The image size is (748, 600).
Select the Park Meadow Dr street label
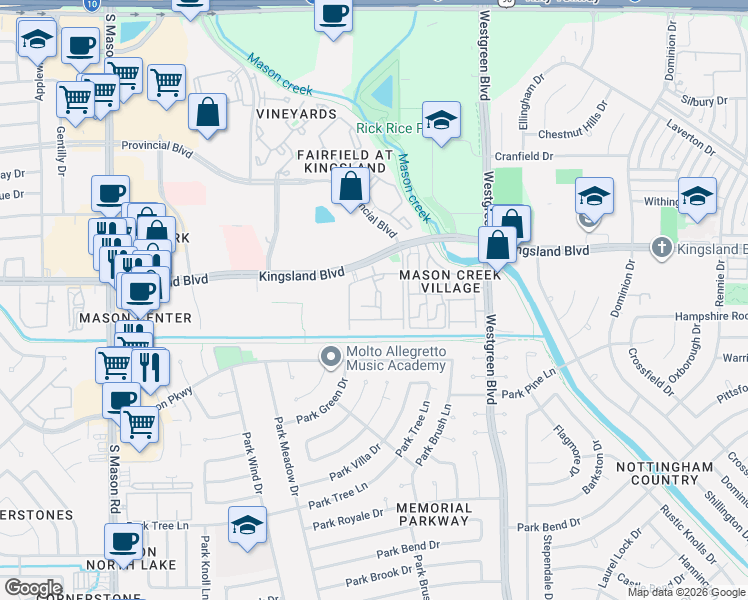[286, 456]
